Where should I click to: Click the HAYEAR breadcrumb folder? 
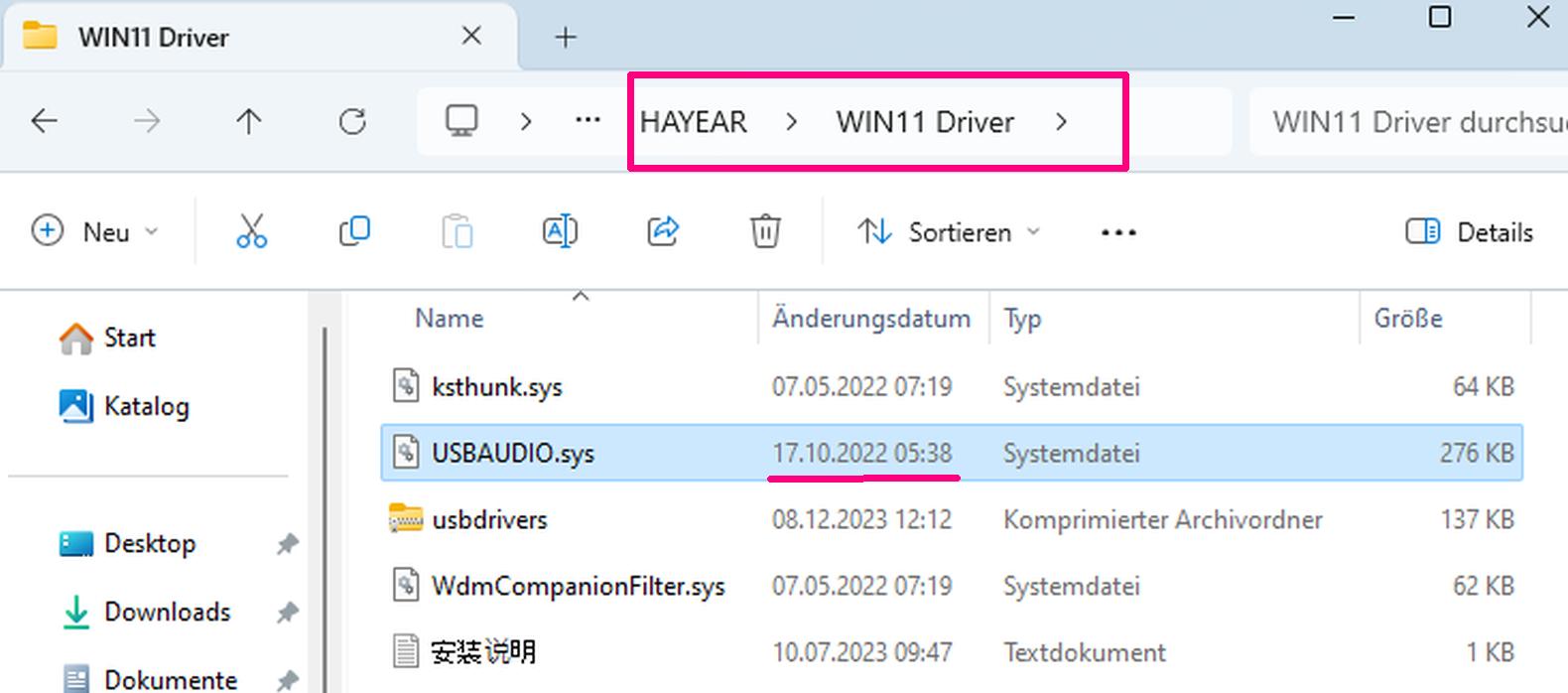click(x=693, y=122)
